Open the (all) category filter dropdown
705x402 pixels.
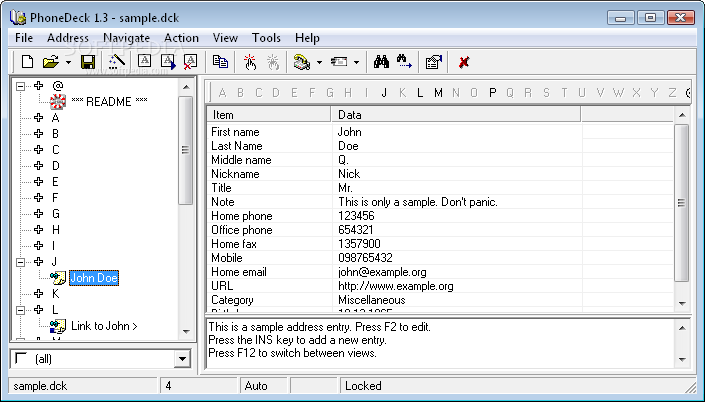click(x=182, y=359)
